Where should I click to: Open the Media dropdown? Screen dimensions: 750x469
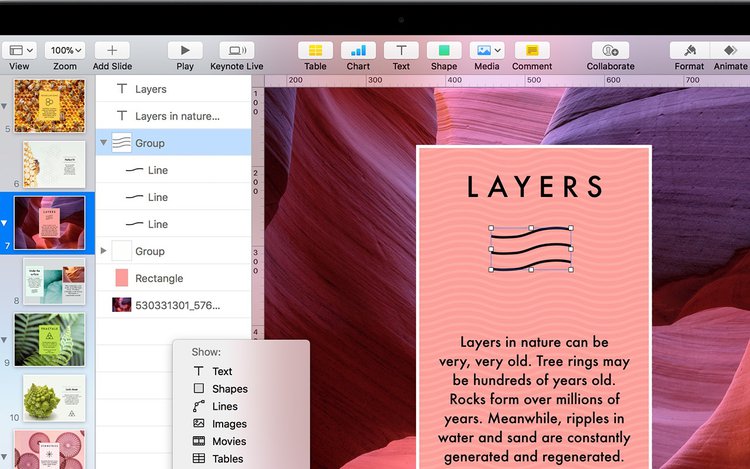(487, 50)
